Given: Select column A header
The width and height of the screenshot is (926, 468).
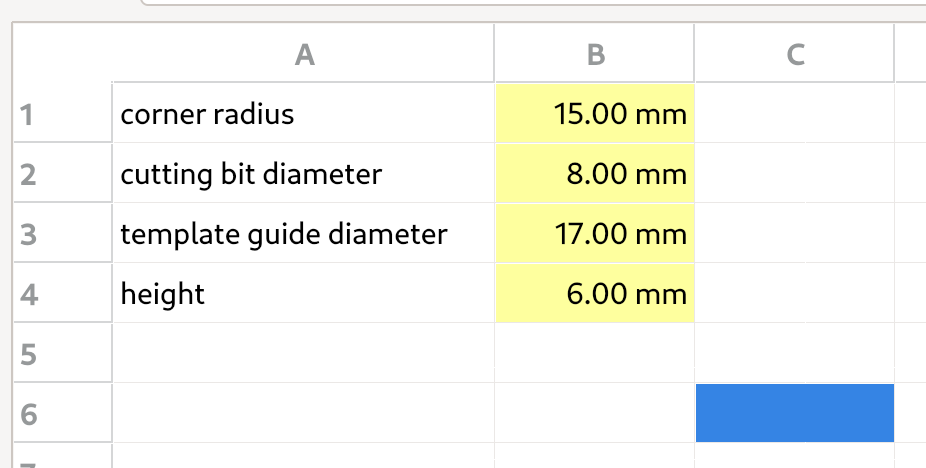Looking at the screenshot, I should pyautogui.click(x=304, y=55).
